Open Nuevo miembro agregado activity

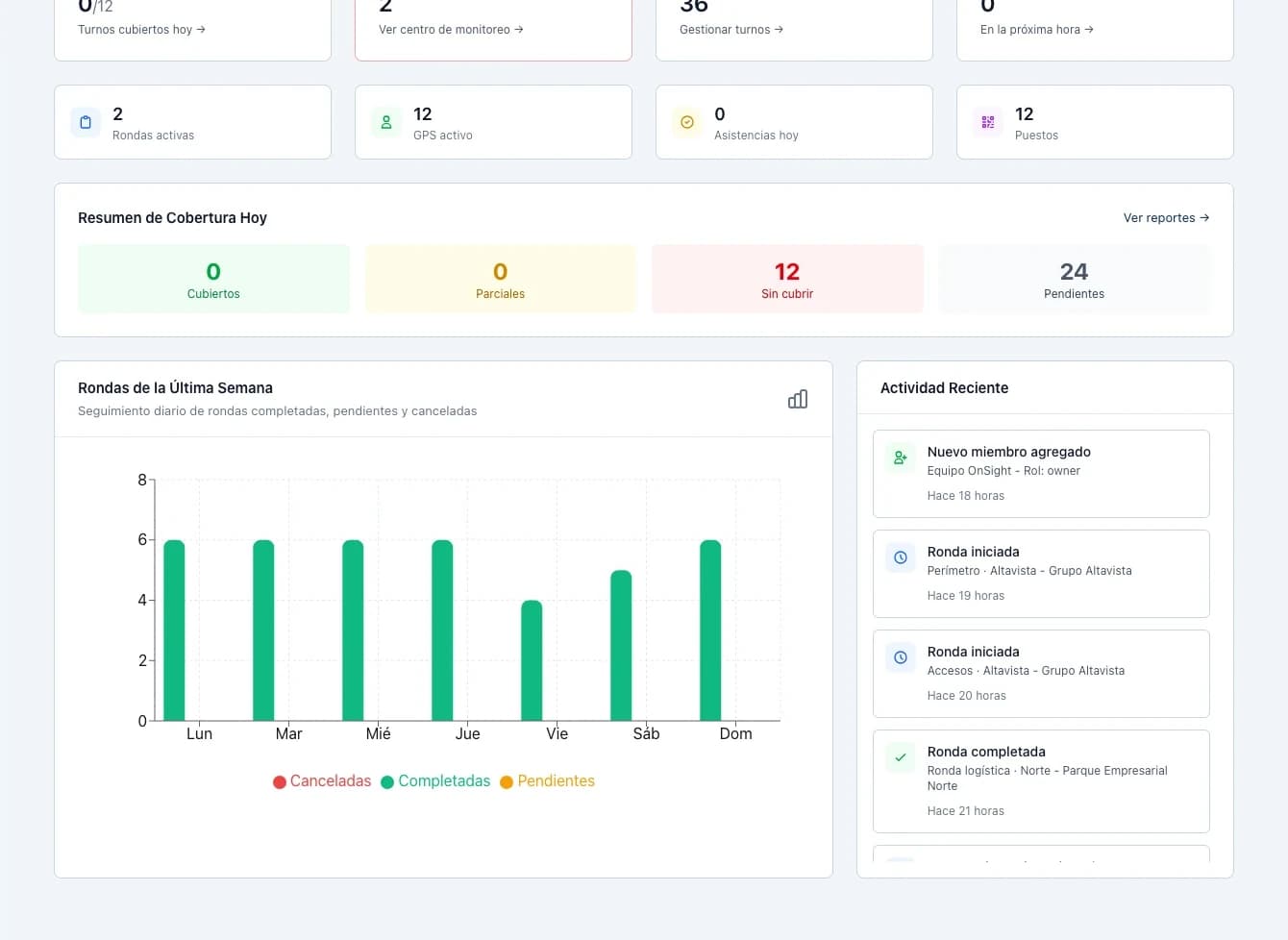(x=1041, y=474)
